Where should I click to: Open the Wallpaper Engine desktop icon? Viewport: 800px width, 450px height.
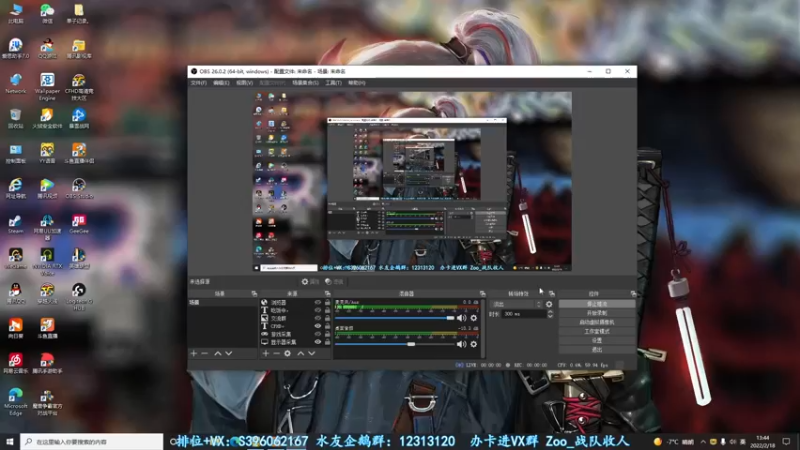pyautogui.click(x=47, y=86)
